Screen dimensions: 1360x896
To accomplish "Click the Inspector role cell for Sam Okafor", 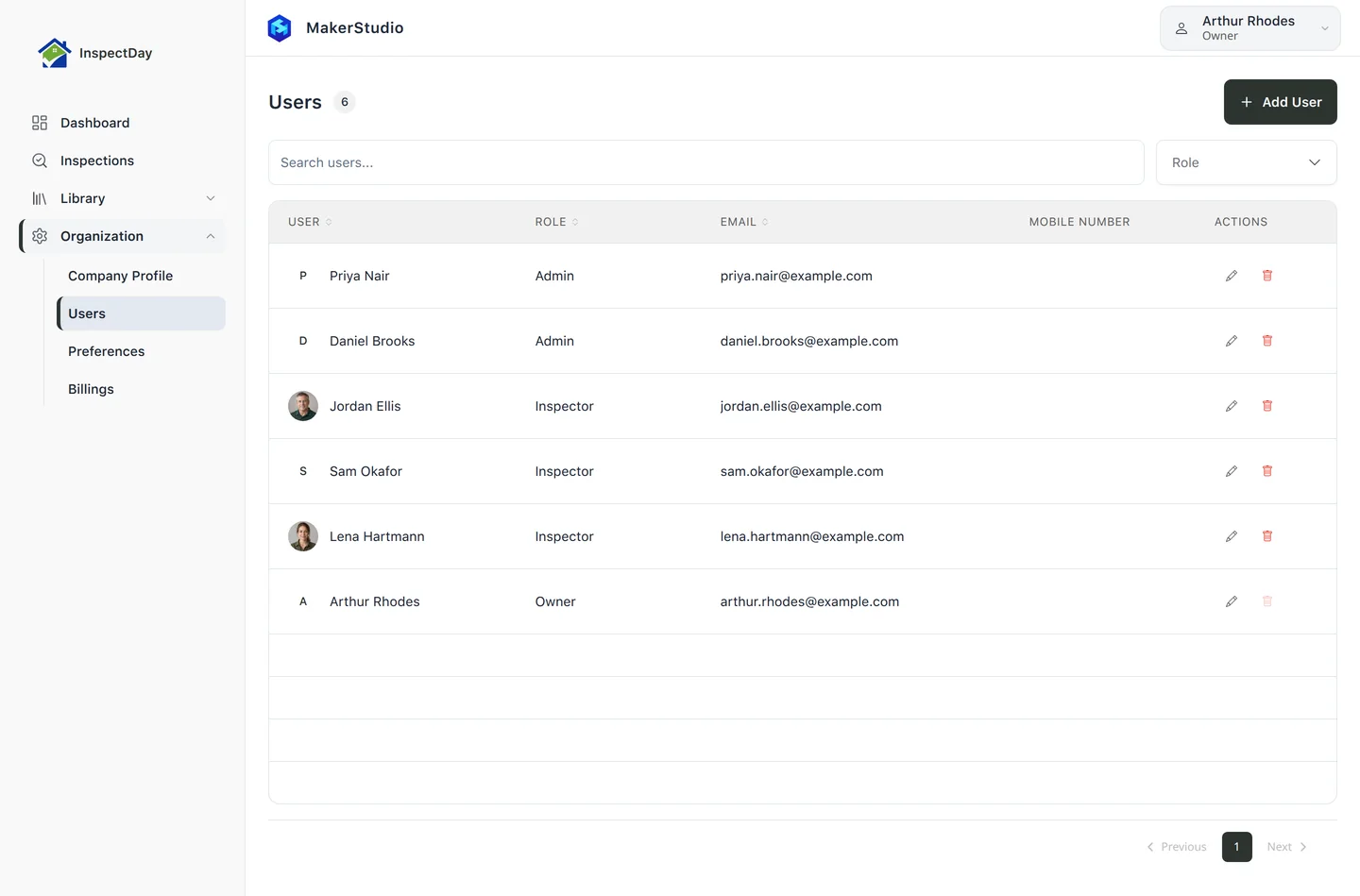I will [x=565, y=471].
